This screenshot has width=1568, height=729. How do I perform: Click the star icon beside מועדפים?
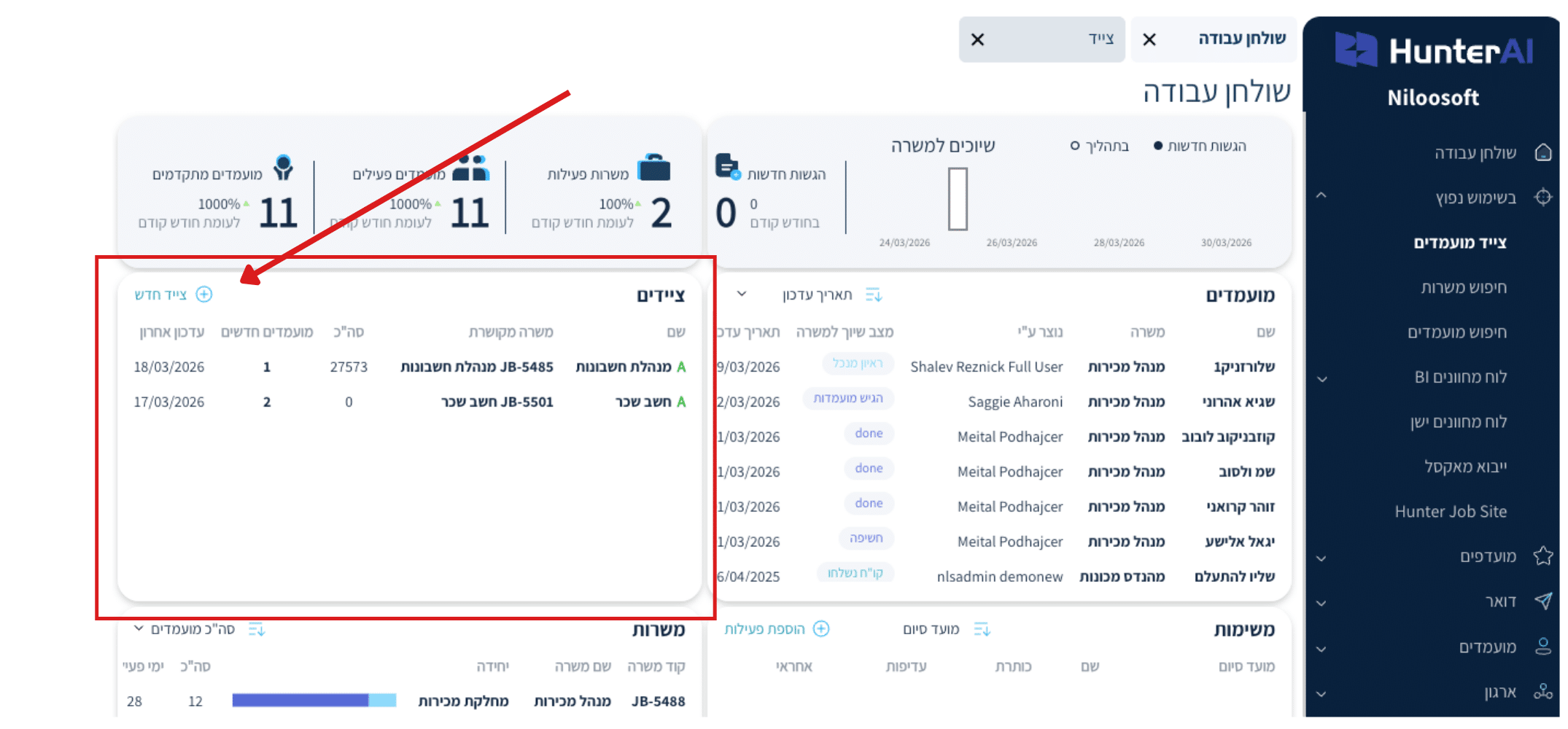coord(1542,556)
